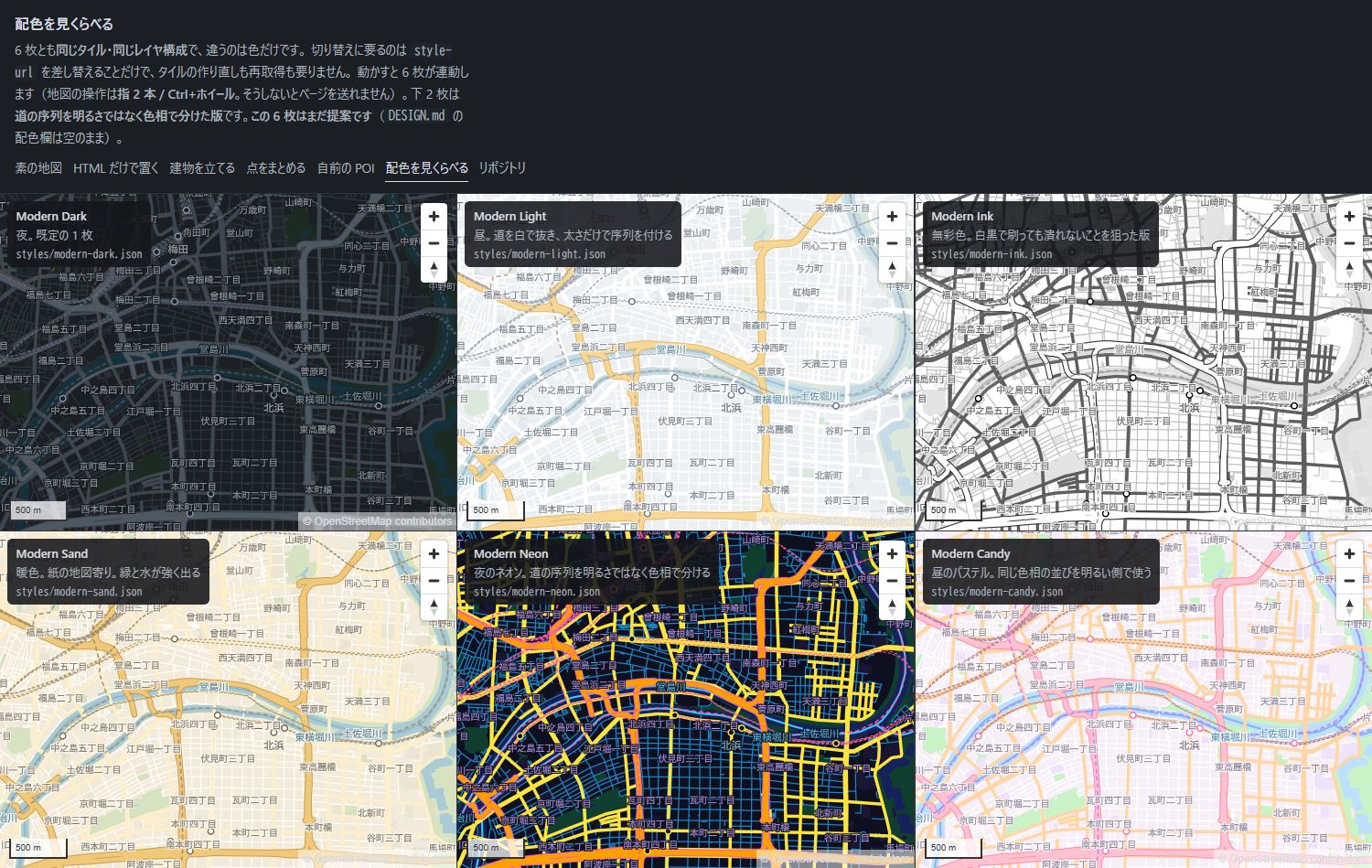1372x868 pixels.
Task: Click the 500 m scale bar on Modern Light map
Action: pos(496,510)
